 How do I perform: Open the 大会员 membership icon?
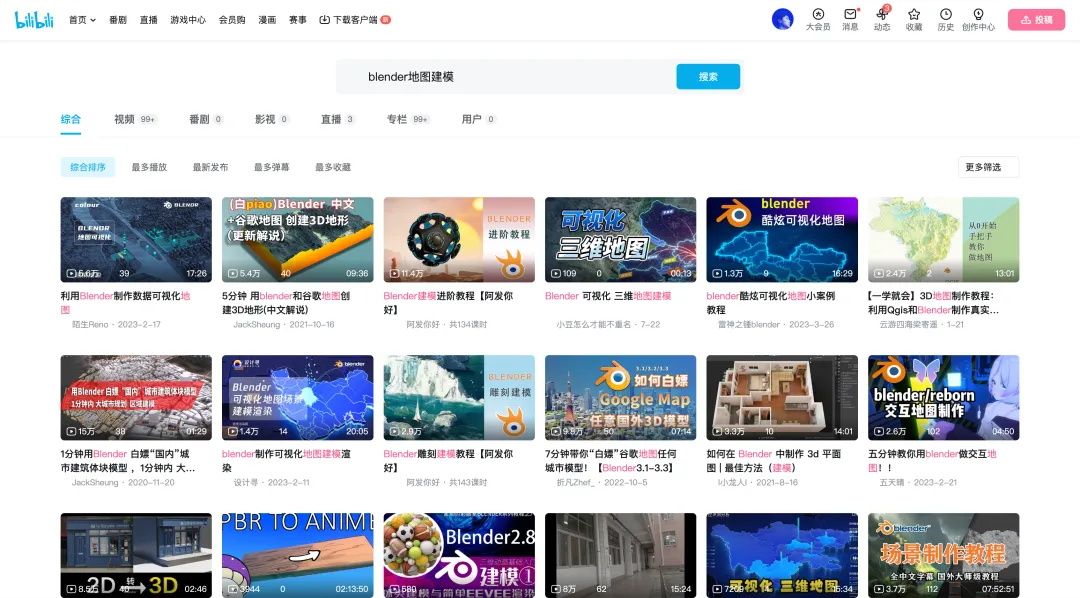[x=818, y=19]
